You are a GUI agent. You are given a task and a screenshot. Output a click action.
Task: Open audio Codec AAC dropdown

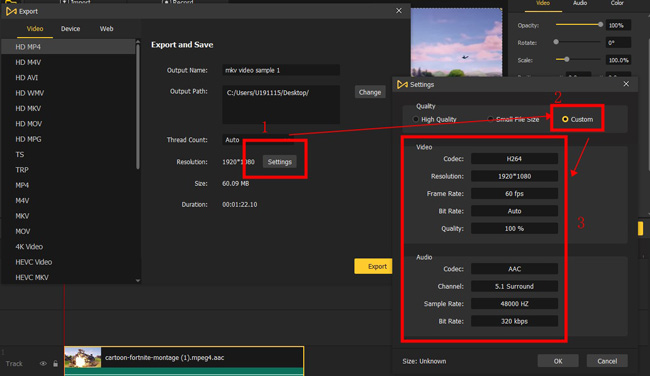[x=514, y=269]
